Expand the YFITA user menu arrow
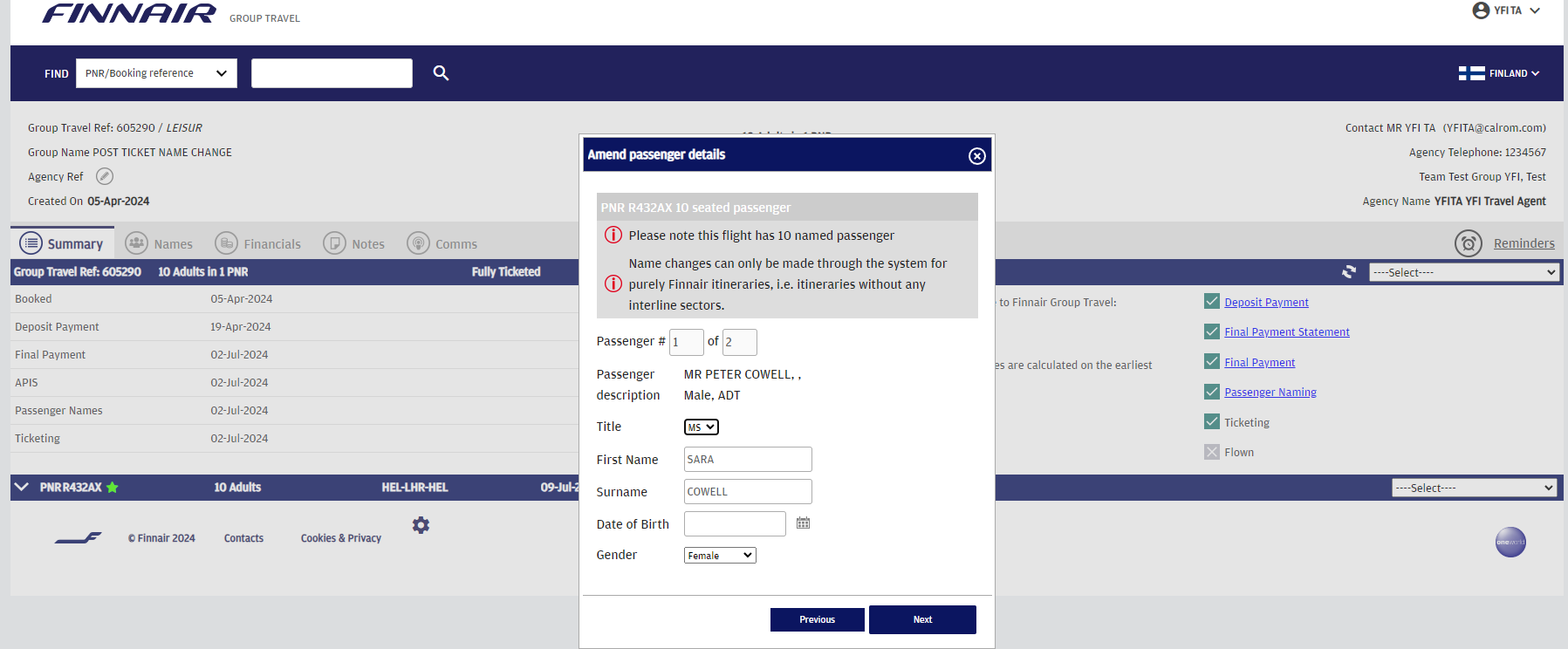 pyautogui.click(x=1535, y=10)
